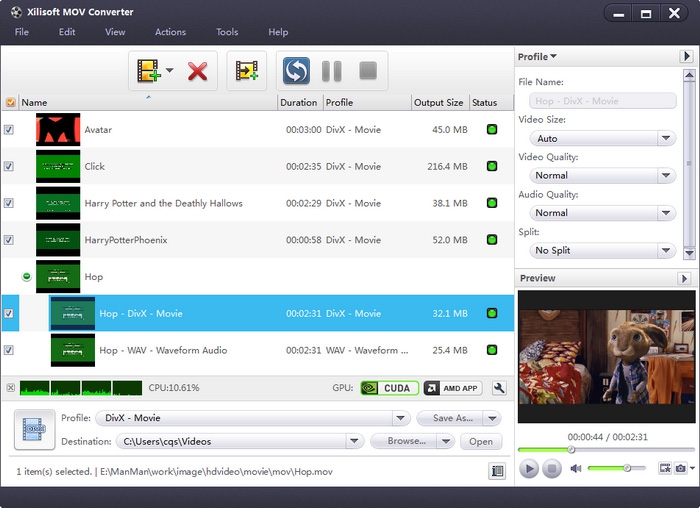Click the AMD APP acceleration button
Viewport: 700px width, 508px height.
pyautogui.click(x=453, y=388)
